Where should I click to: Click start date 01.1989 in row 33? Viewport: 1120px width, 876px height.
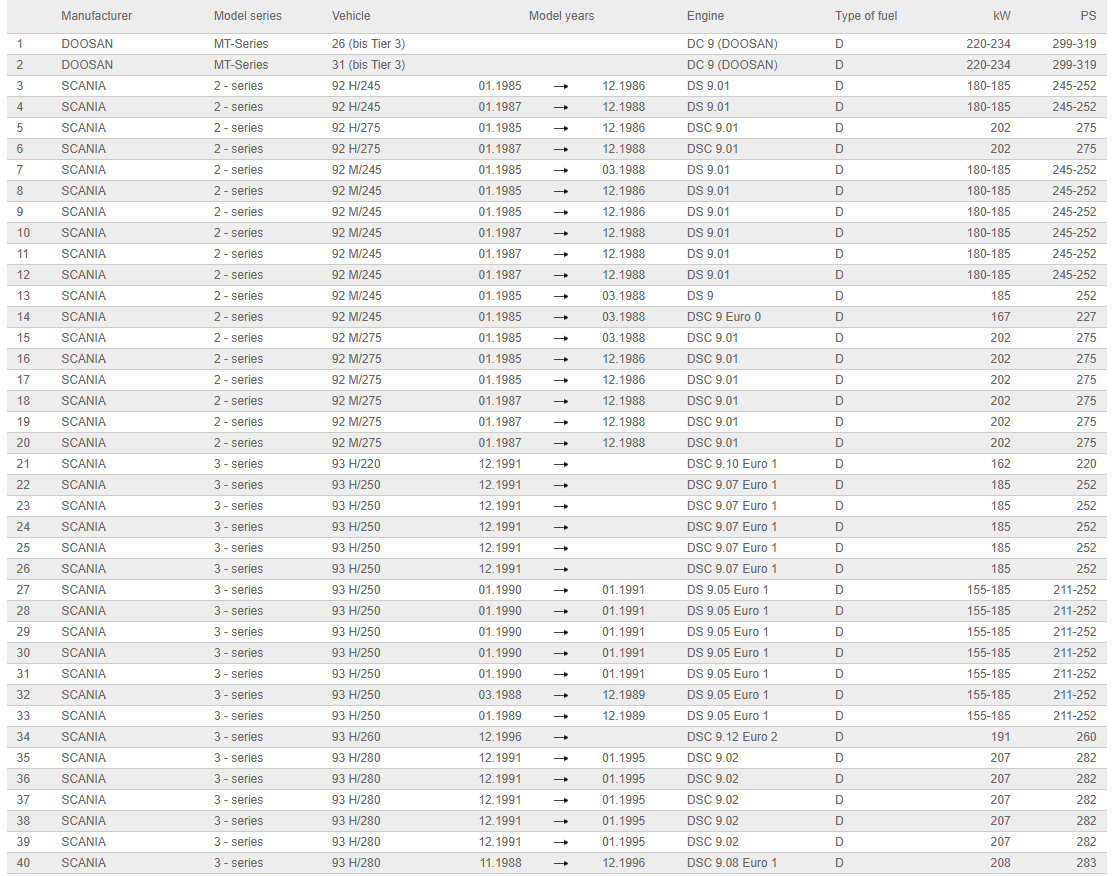pyautogui.click(x=500, y=716)
